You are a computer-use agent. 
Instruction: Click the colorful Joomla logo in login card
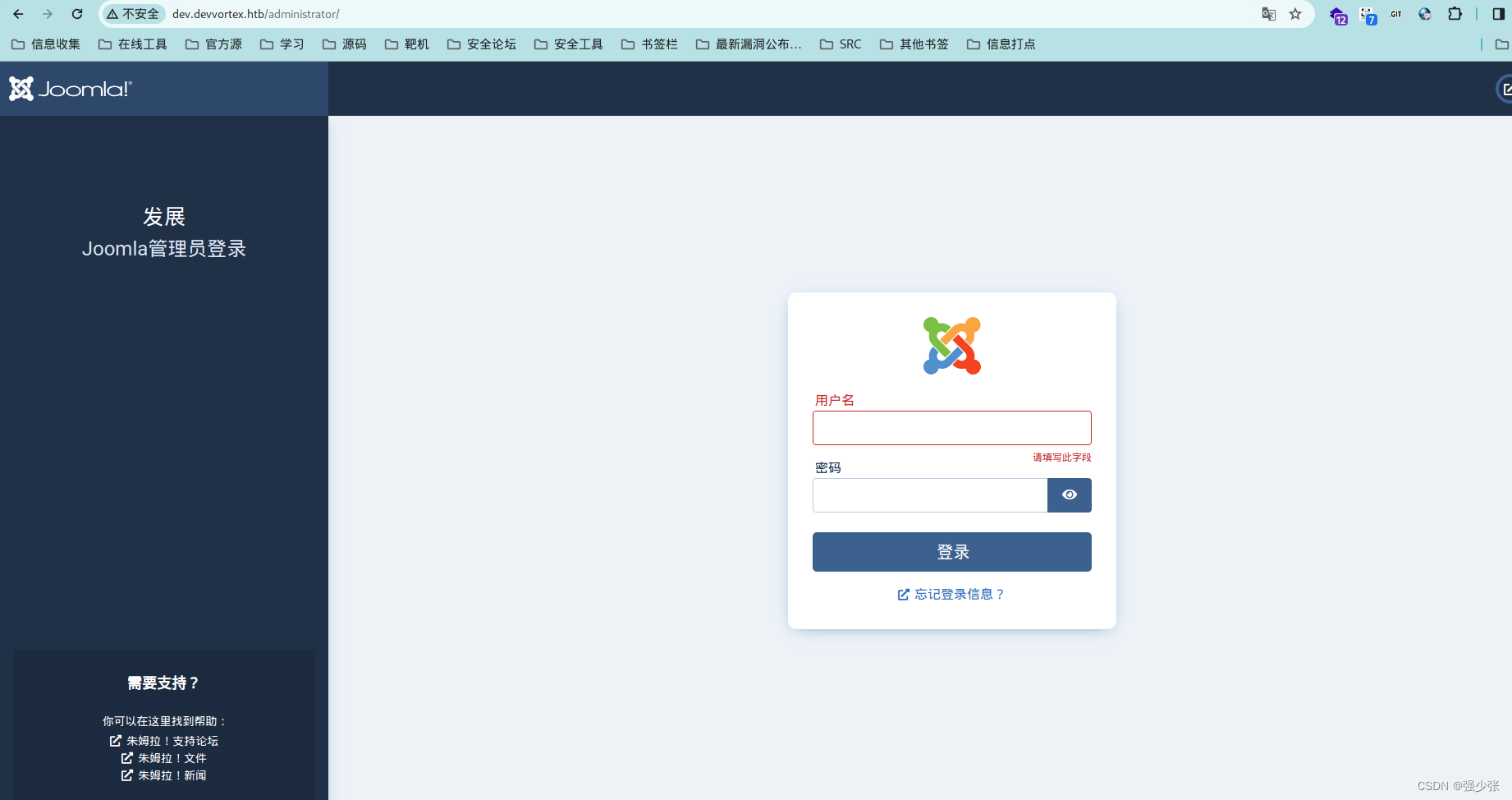pyautogui.click(x=952, y=346)
